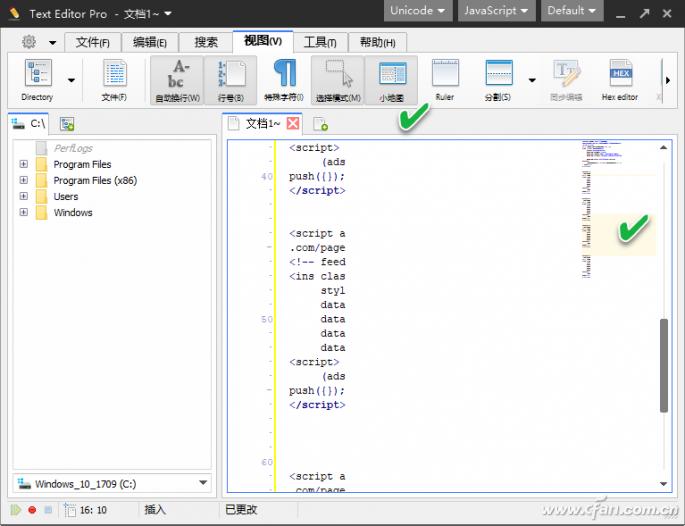The width and height of the screenshot is (685, 526).
Task: Switch to the 编辑(E) ribbon tab
Action: (x=150, y=42)
